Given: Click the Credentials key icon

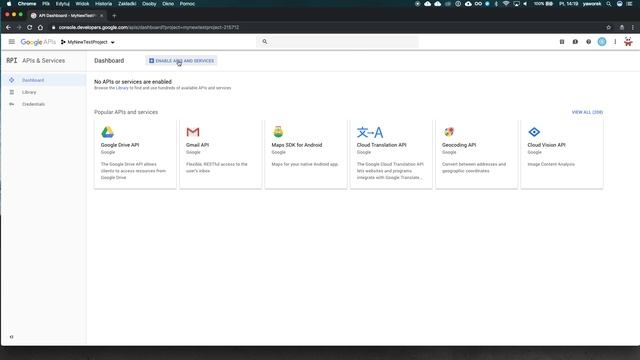Looking at the screenshot, I should [11, 104].
